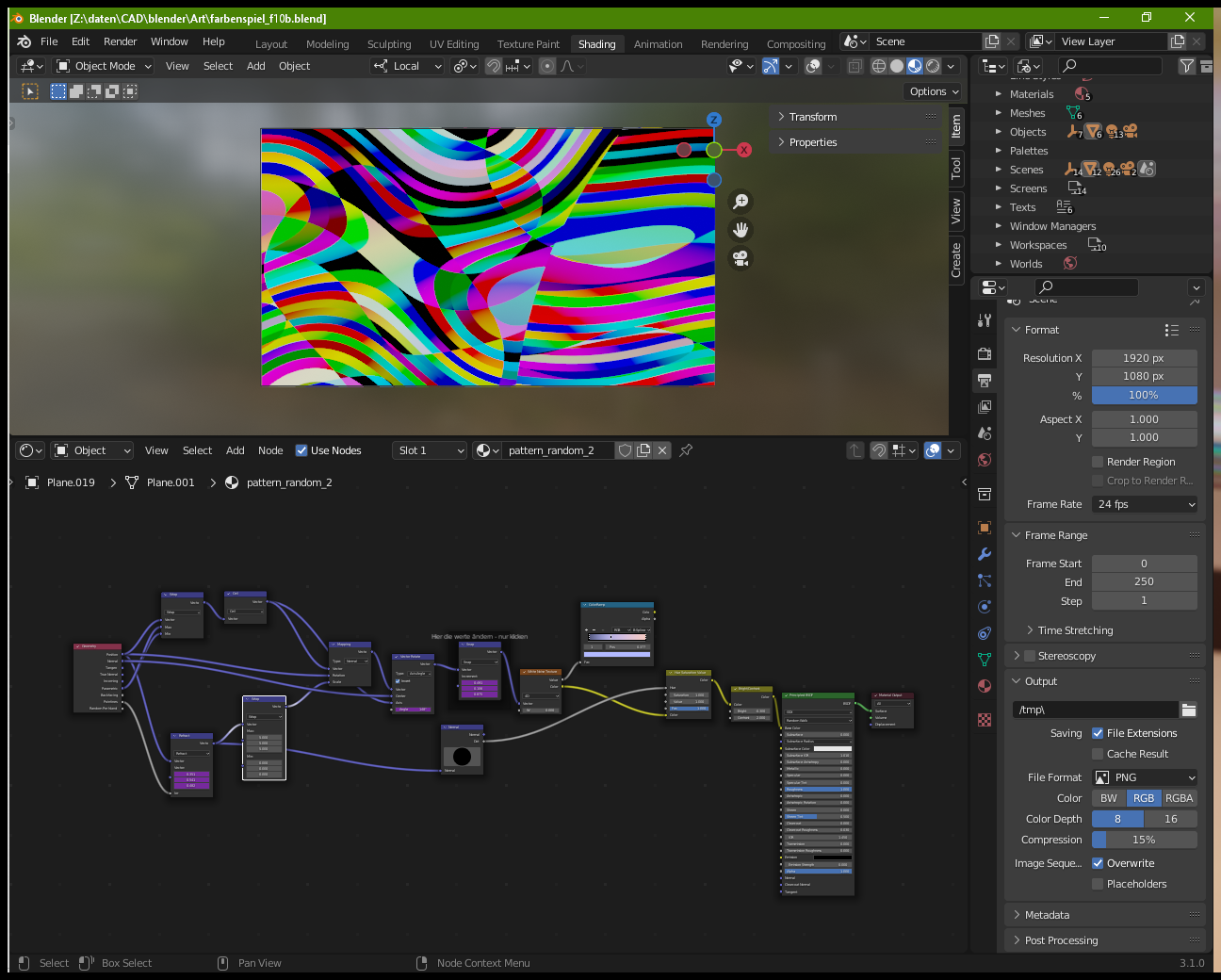Select the Modifier Properties wrench icon
The height and width of the screenshot is (980, 1221).
[985, 552]
